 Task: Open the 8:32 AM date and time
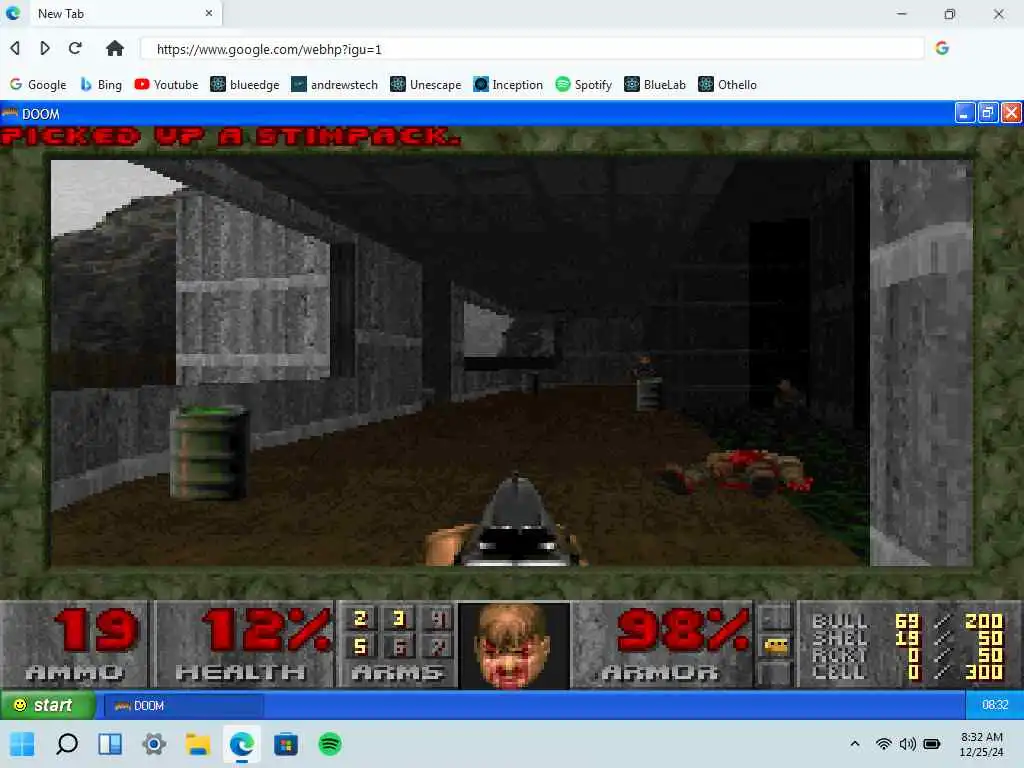(x=982, y=744)
